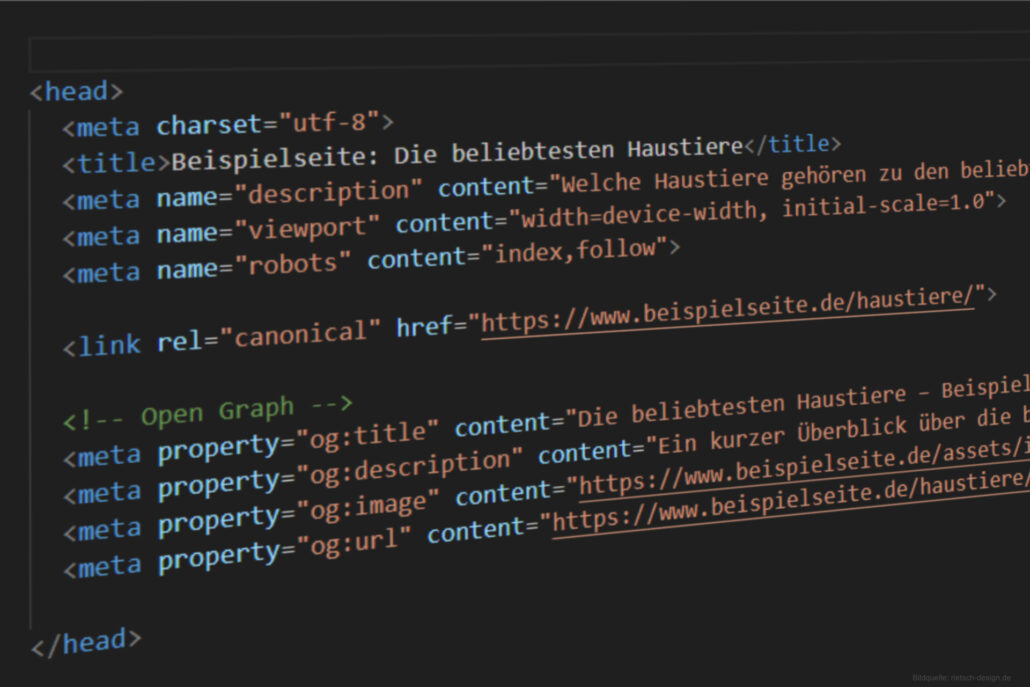The height and width of the screenshot is (687, 1030).
Task: Click the meta description content attribute
Action: tap(490, 186)
